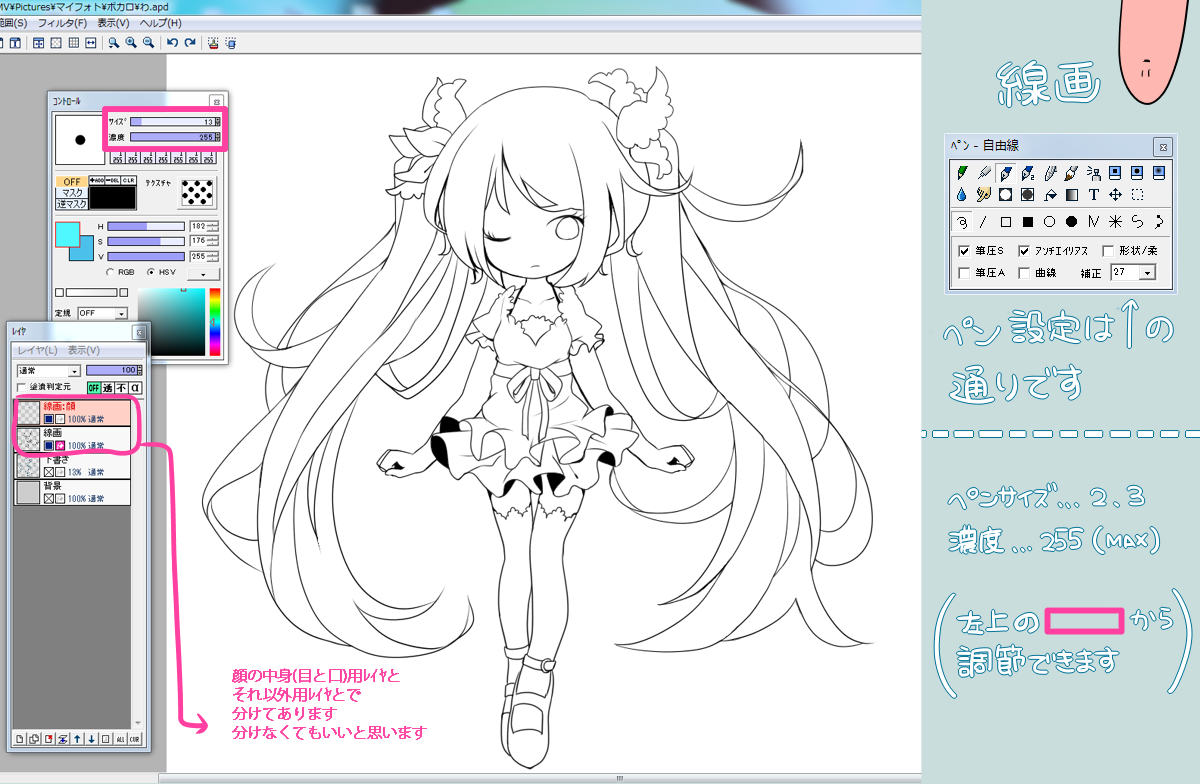Screen dimensions: 1200x784
Task: Select the RGB radio button
Action: click(x=110, y=271)
